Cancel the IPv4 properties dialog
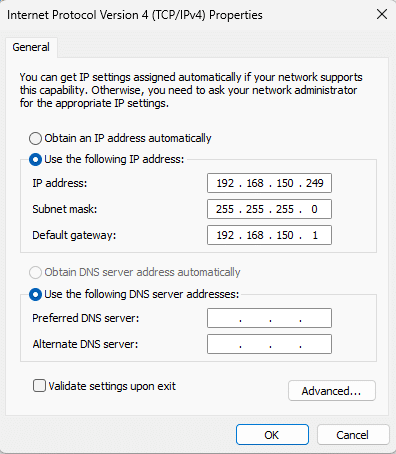Screen dimensions: 396x454 pos(353,435)
